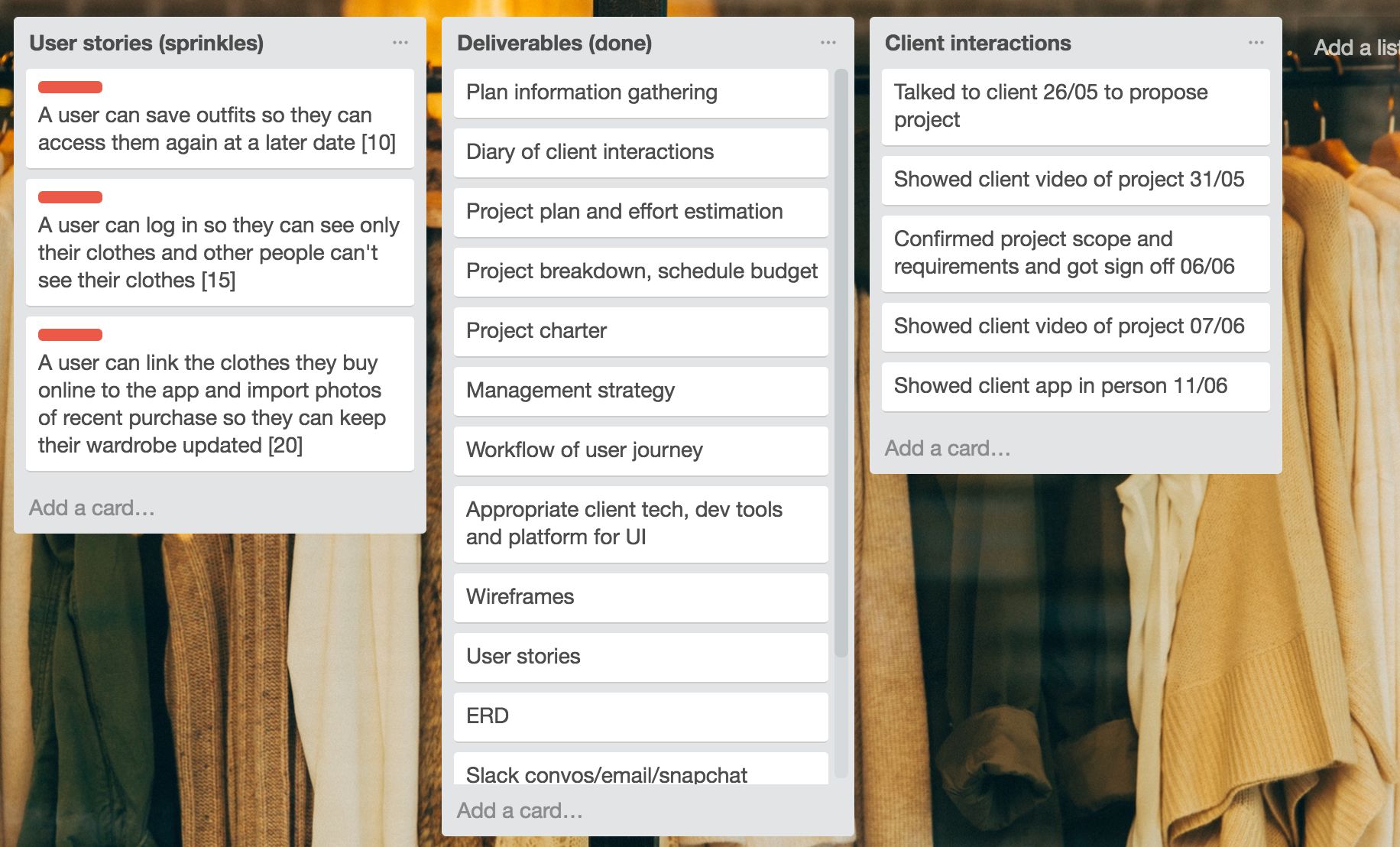The width and height of the screenshot is (1400, 847).
Task: Open the Wireframes card
Action: pyautogui.click(x=640, y=597)
